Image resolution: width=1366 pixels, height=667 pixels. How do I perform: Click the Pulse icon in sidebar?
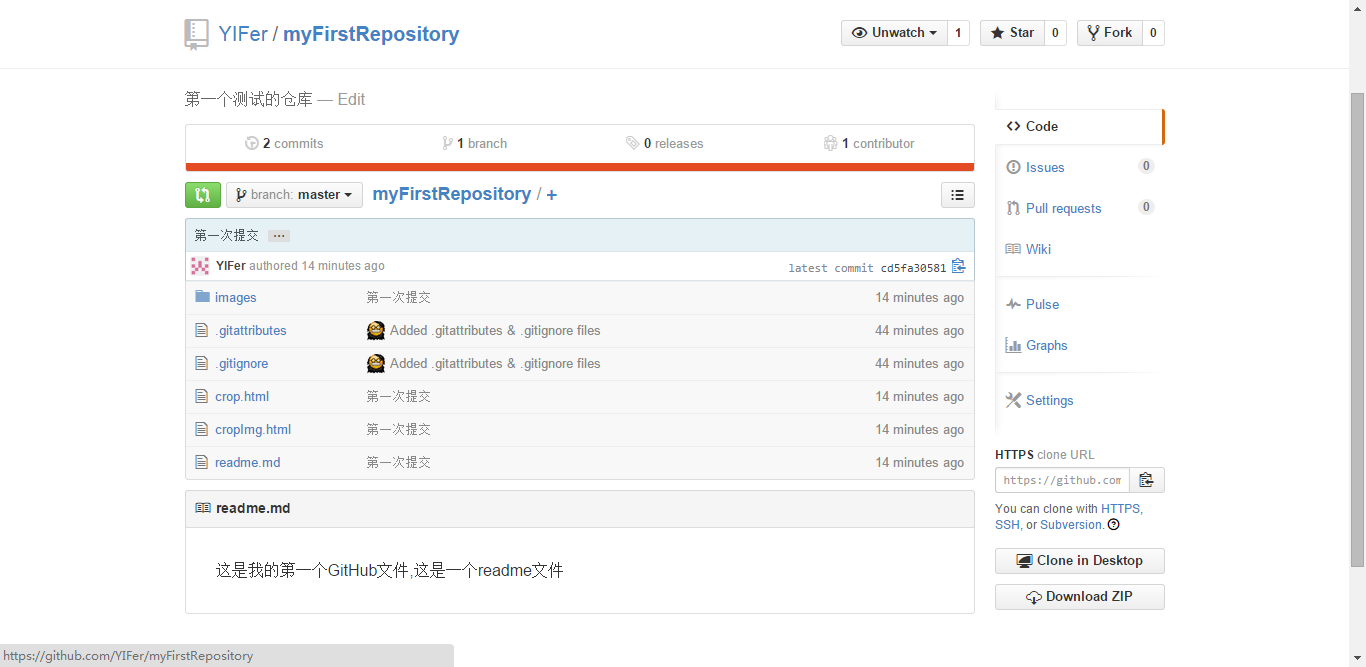click(1013, 304)
